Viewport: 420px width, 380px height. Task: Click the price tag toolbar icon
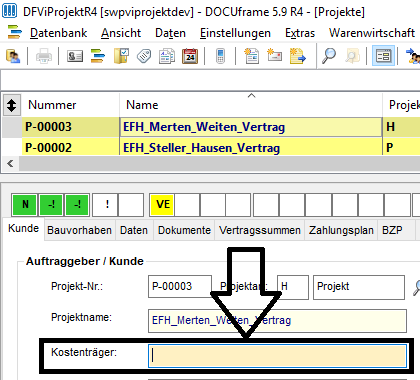tap(144, 56)
